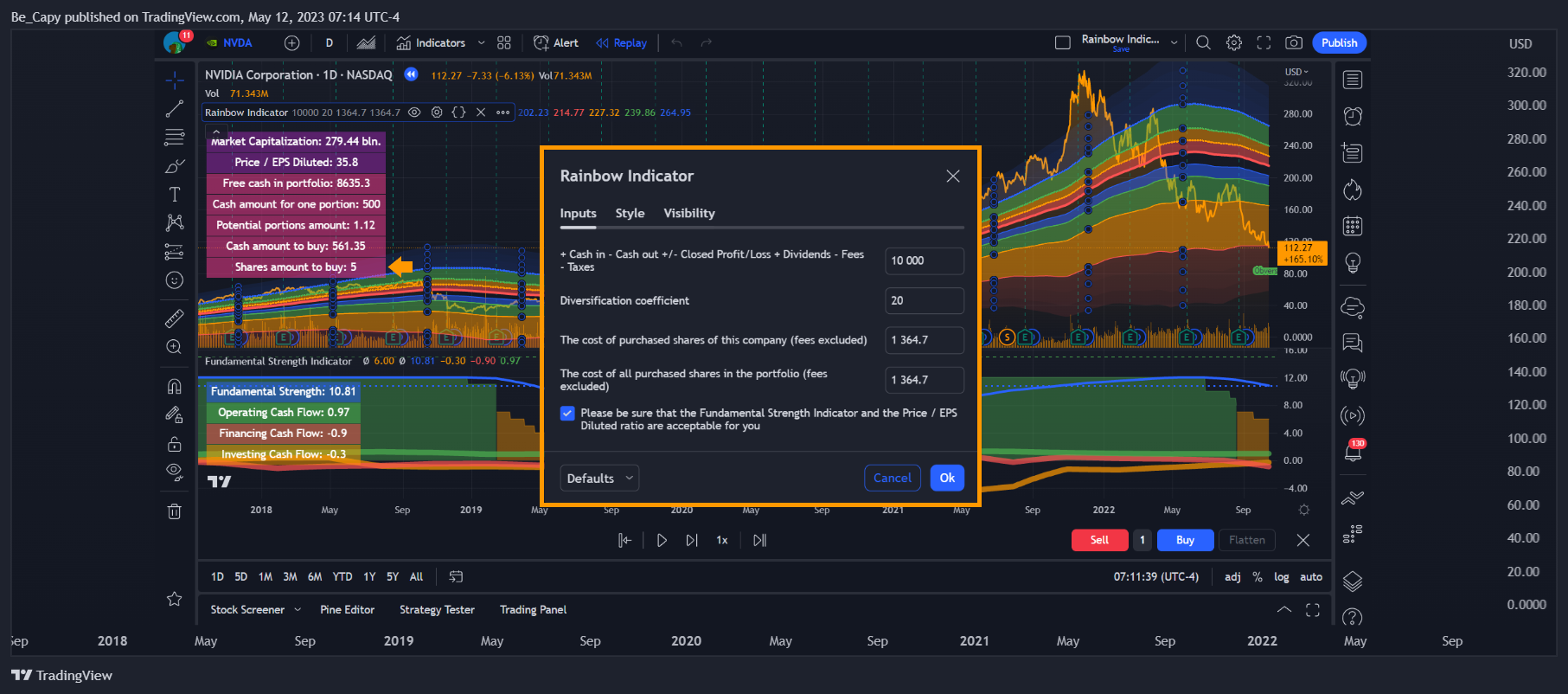Remove Rainbow Indicator from legend
1568x694 pixels.
pyautogui.click(x=481, y=112)
